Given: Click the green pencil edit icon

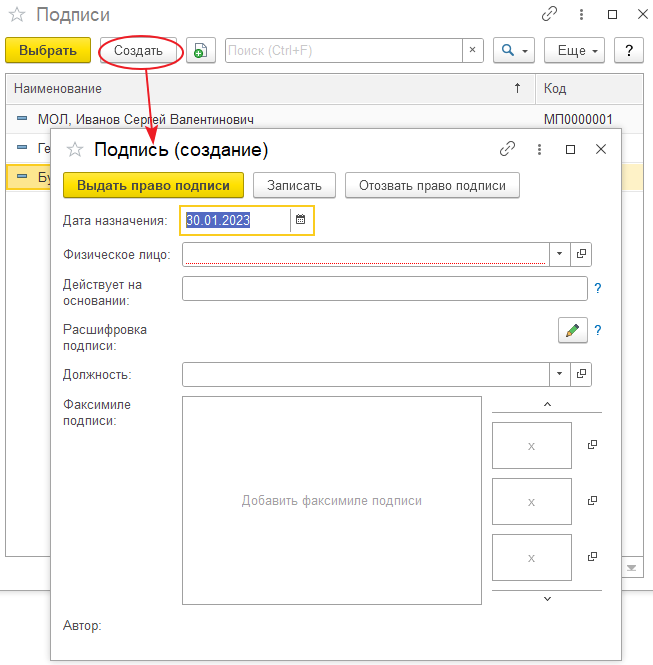Looking at the screenshot, I should coord(572,331).
